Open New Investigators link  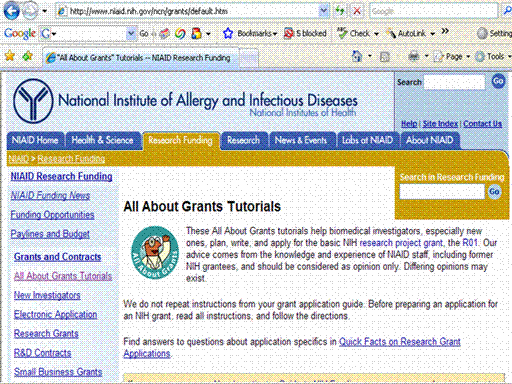pos(47,295)
